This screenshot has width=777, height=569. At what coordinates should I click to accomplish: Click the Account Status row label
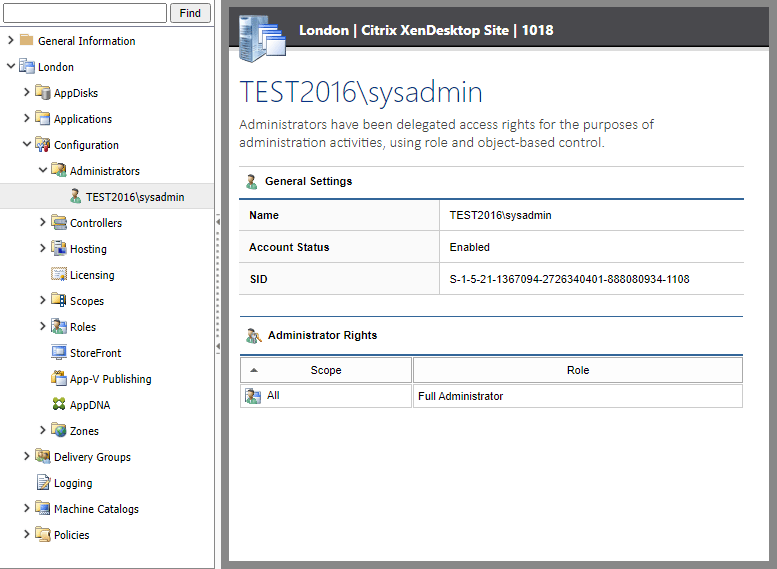[289, 247]
